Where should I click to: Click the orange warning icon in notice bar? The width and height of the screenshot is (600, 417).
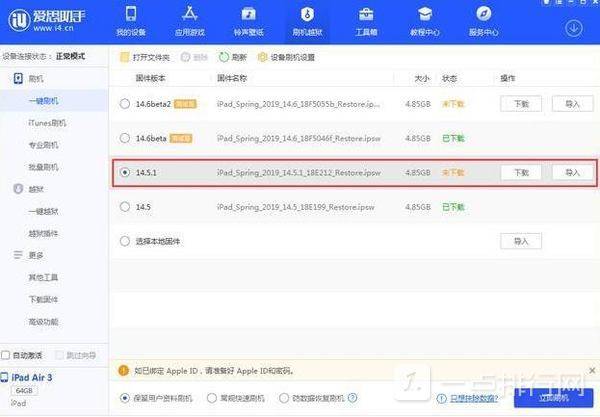pyautogui.click(x=124, y=370)
